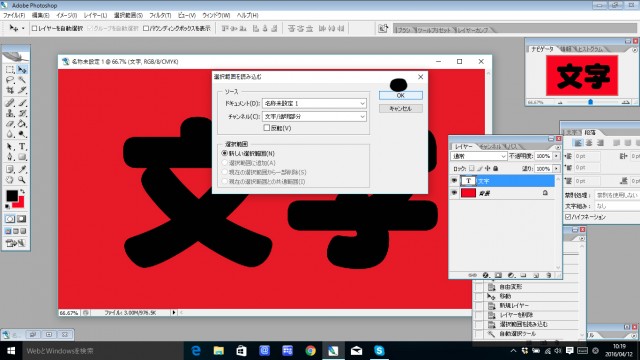
Task: Click the delete layer trash icon
Action: click(549, 276)
